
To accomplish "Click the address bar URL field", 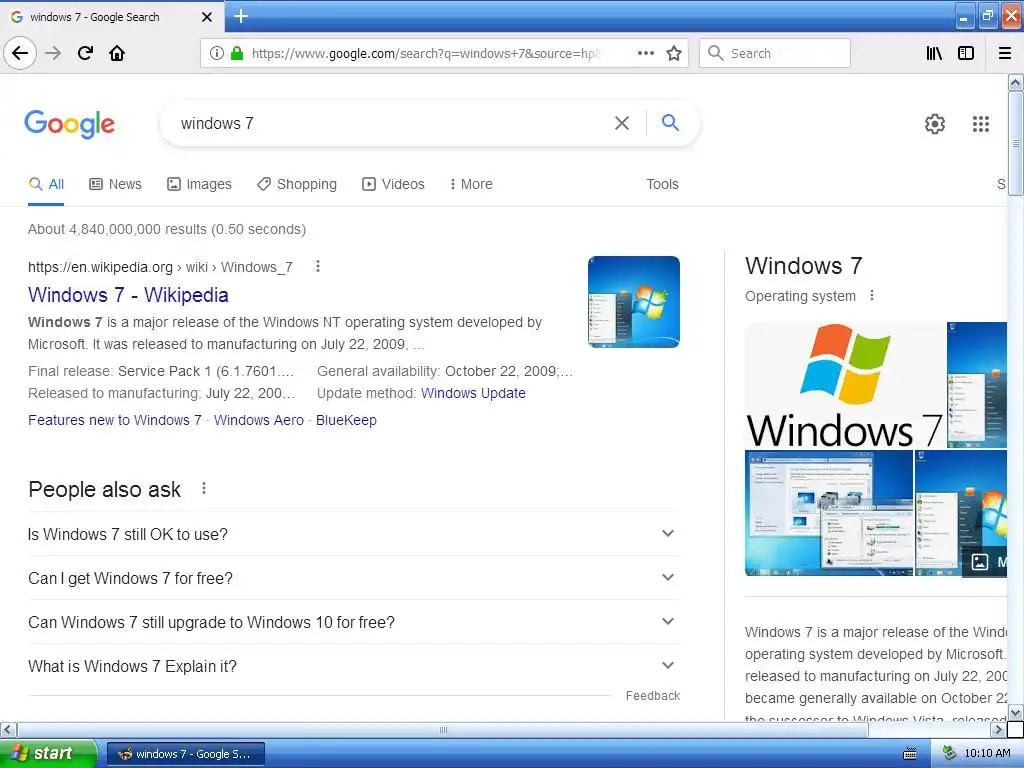I will (x=424, y=53).
